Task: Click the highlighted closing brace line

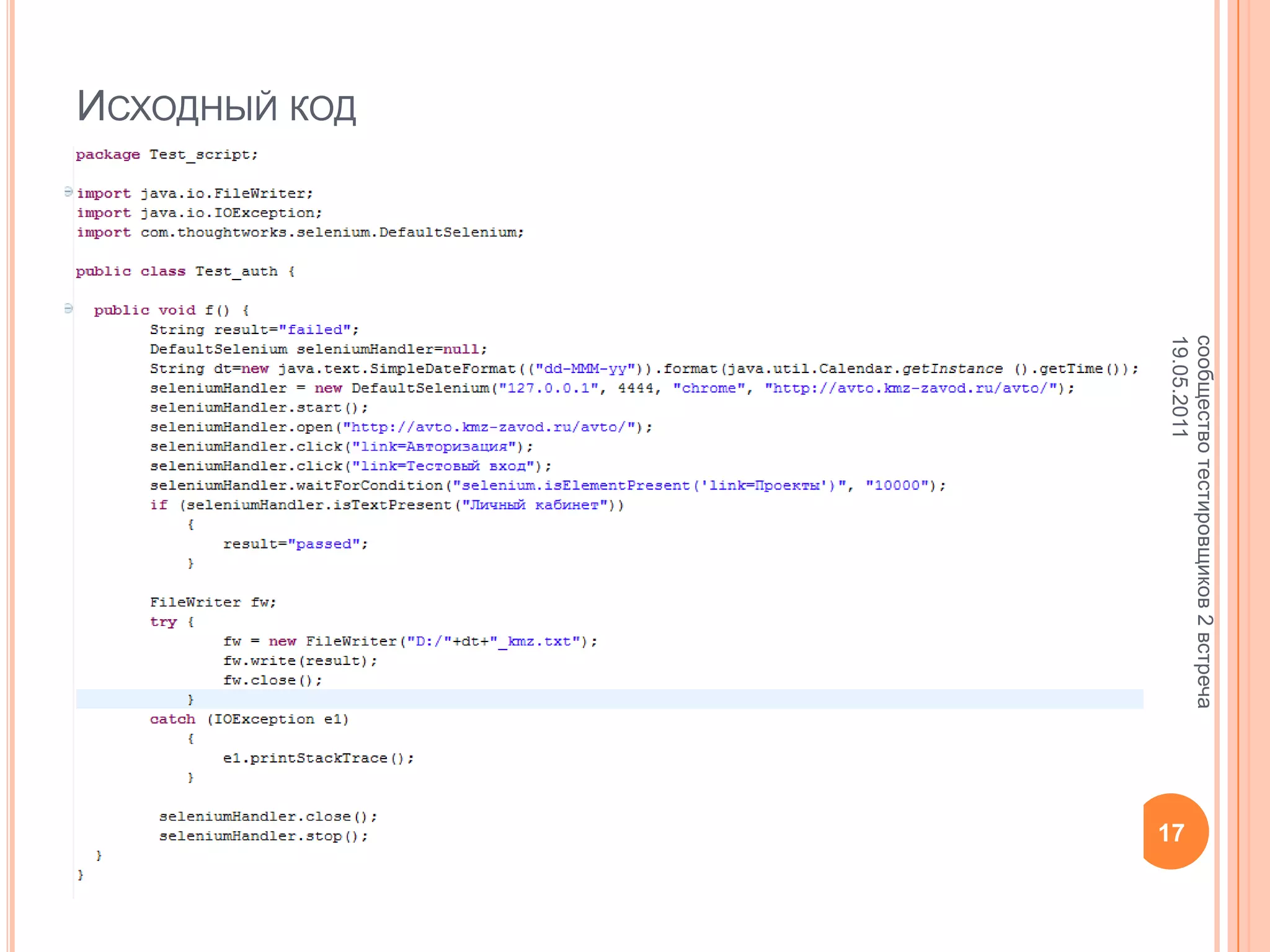Action: click(610, 699)
